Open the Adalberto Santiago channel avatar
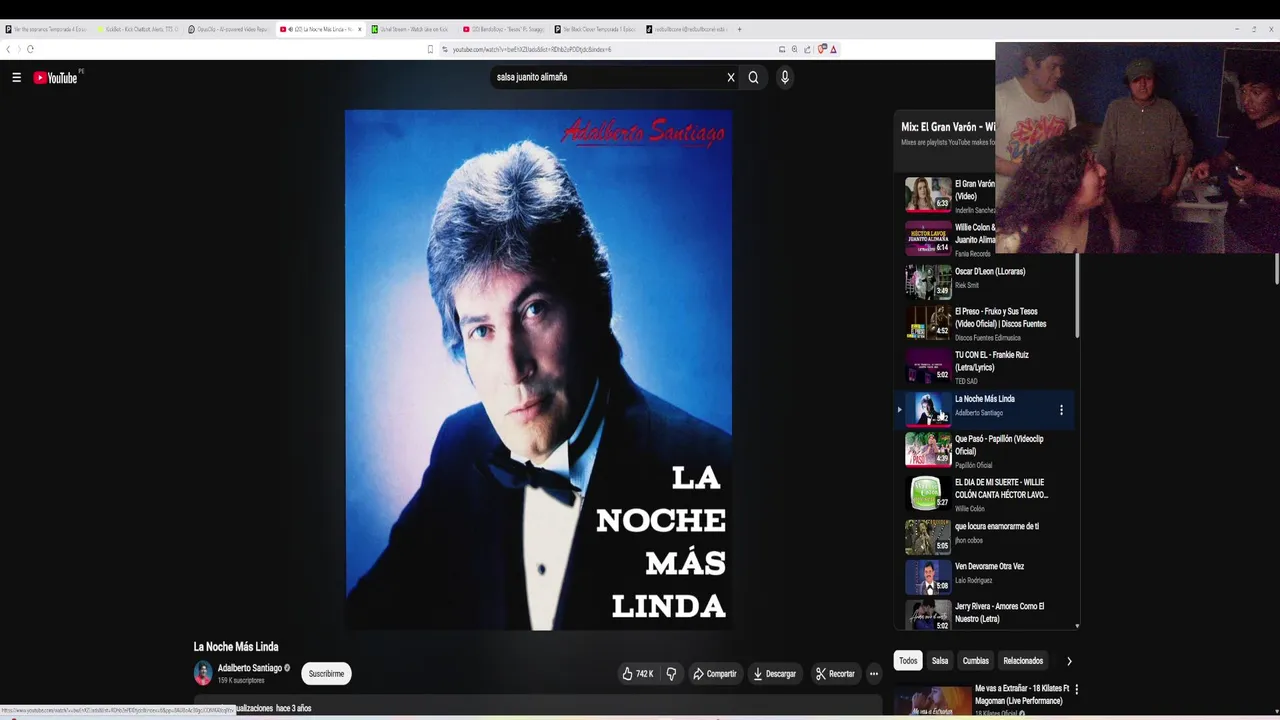 pos(203,673)
